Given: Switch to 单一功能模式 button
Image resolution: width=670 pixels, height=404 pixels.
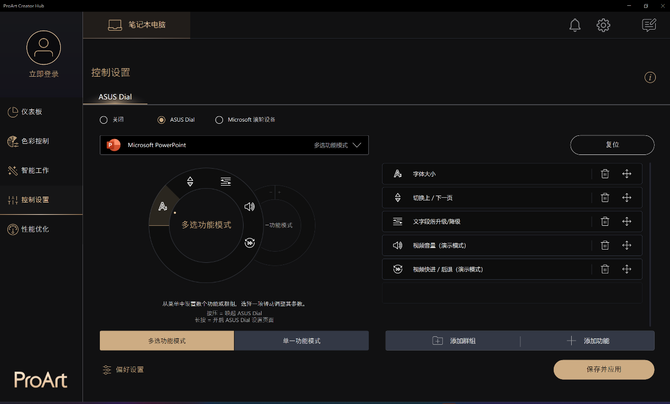Looking at the screenshot, I should (301, 341).
